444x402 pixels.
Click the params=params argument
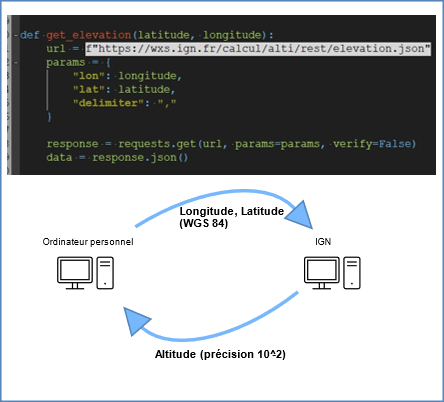point(277,144)
